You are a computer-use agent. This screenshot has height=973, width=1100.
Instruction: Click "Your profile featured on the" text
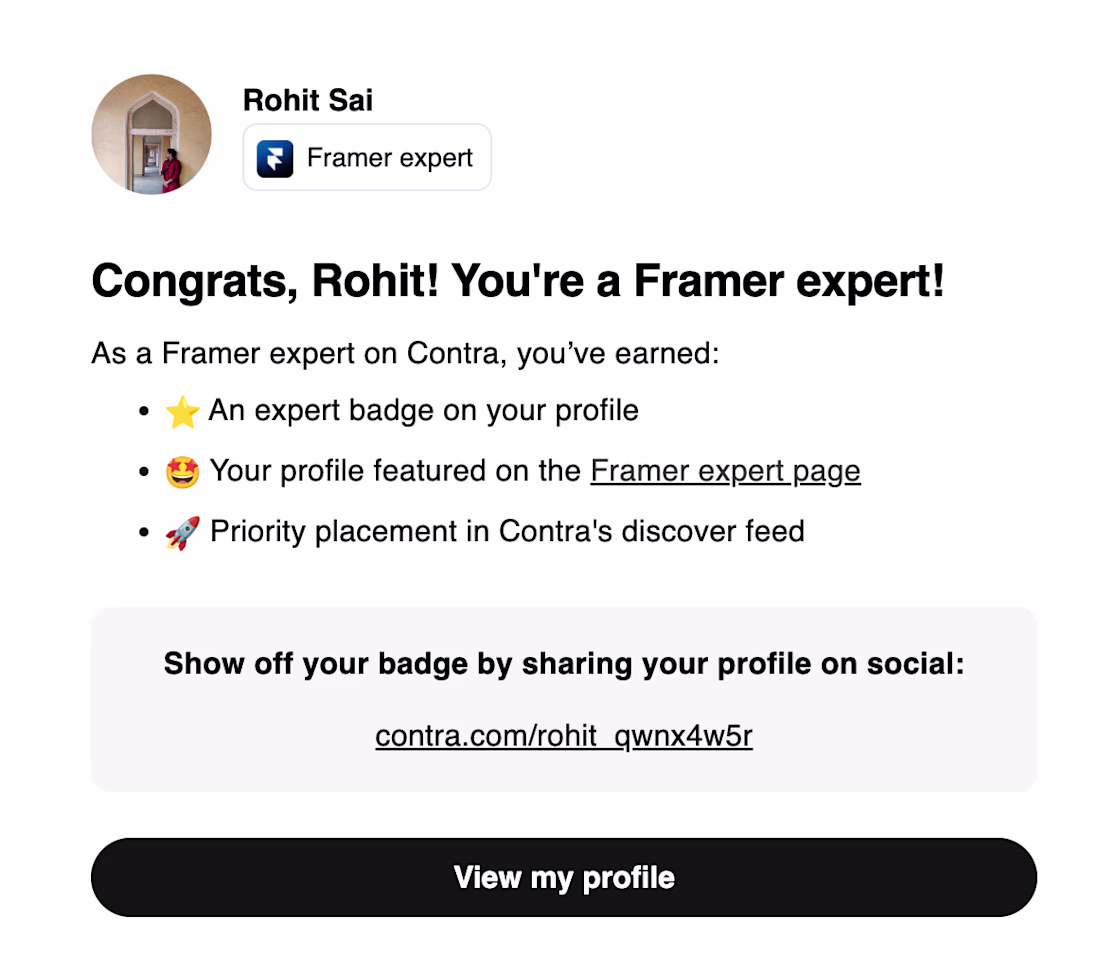coord(395,471)
